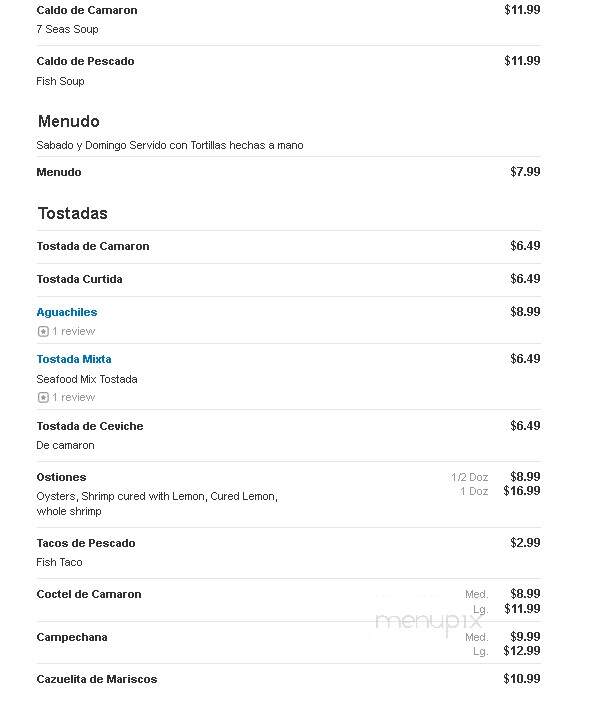Open the Tostada Mixta link
The width and height of the screenshot is (608, 704).
(x=74, y=359)
